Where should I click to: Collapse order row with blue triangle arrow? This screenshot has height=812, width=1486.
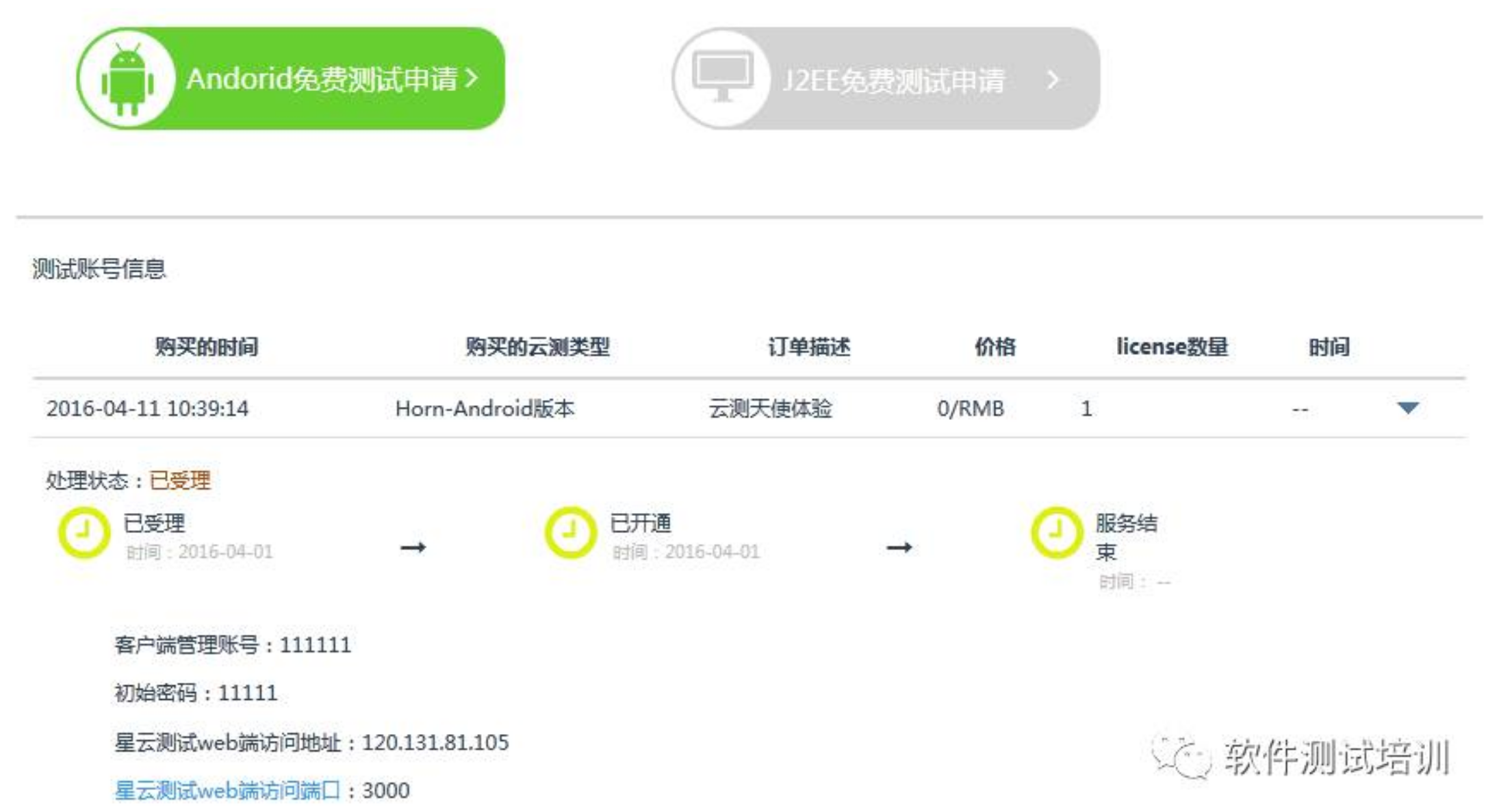point(1407,408)
